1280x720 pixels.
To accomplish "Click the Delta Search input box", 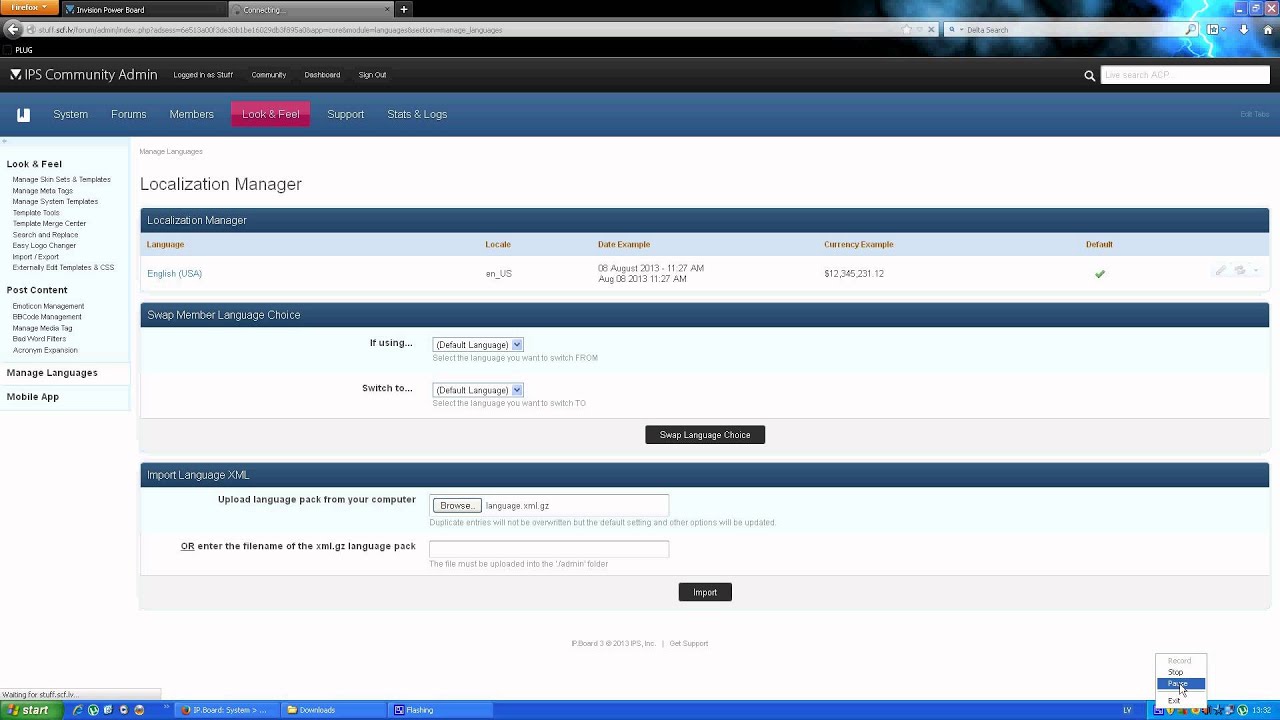I will click(1073, 30).
